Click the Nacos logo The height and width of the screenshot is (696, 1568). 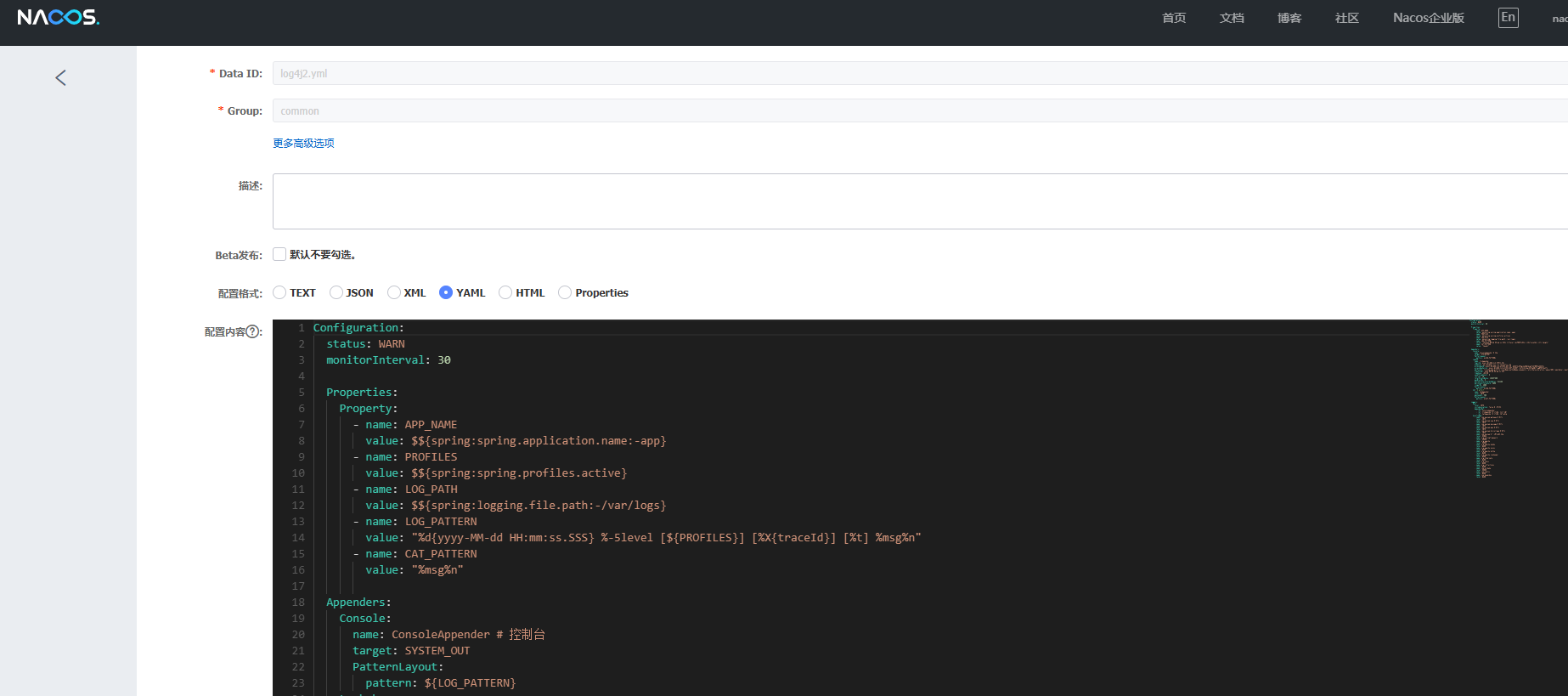coord(58,17)
